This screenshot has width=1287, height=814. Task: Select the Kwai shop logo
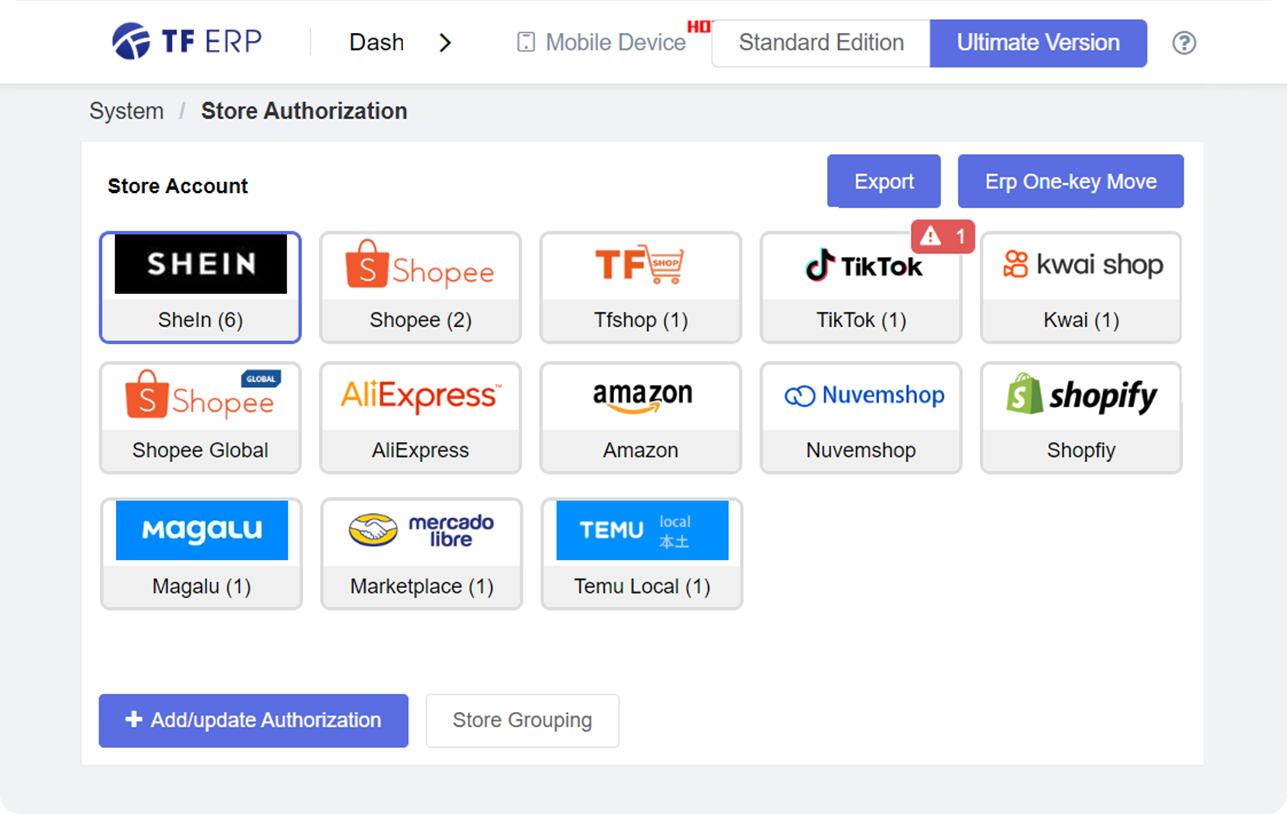tap(1081, 265)
